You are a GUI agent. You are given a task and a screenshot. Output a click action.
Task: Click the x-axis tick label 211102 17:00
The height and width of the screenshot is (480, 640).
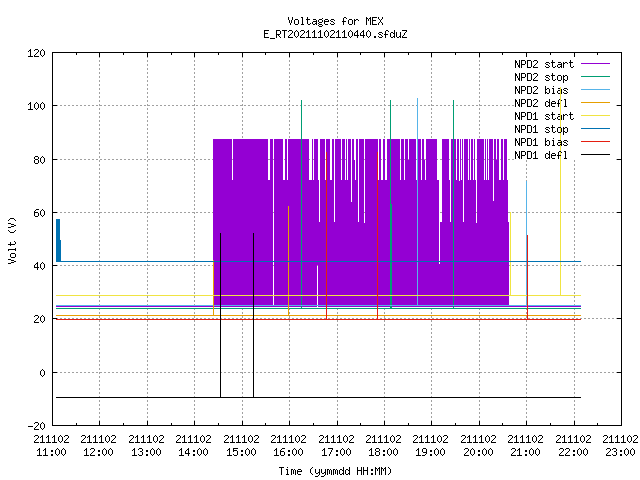tap(336, 446)
